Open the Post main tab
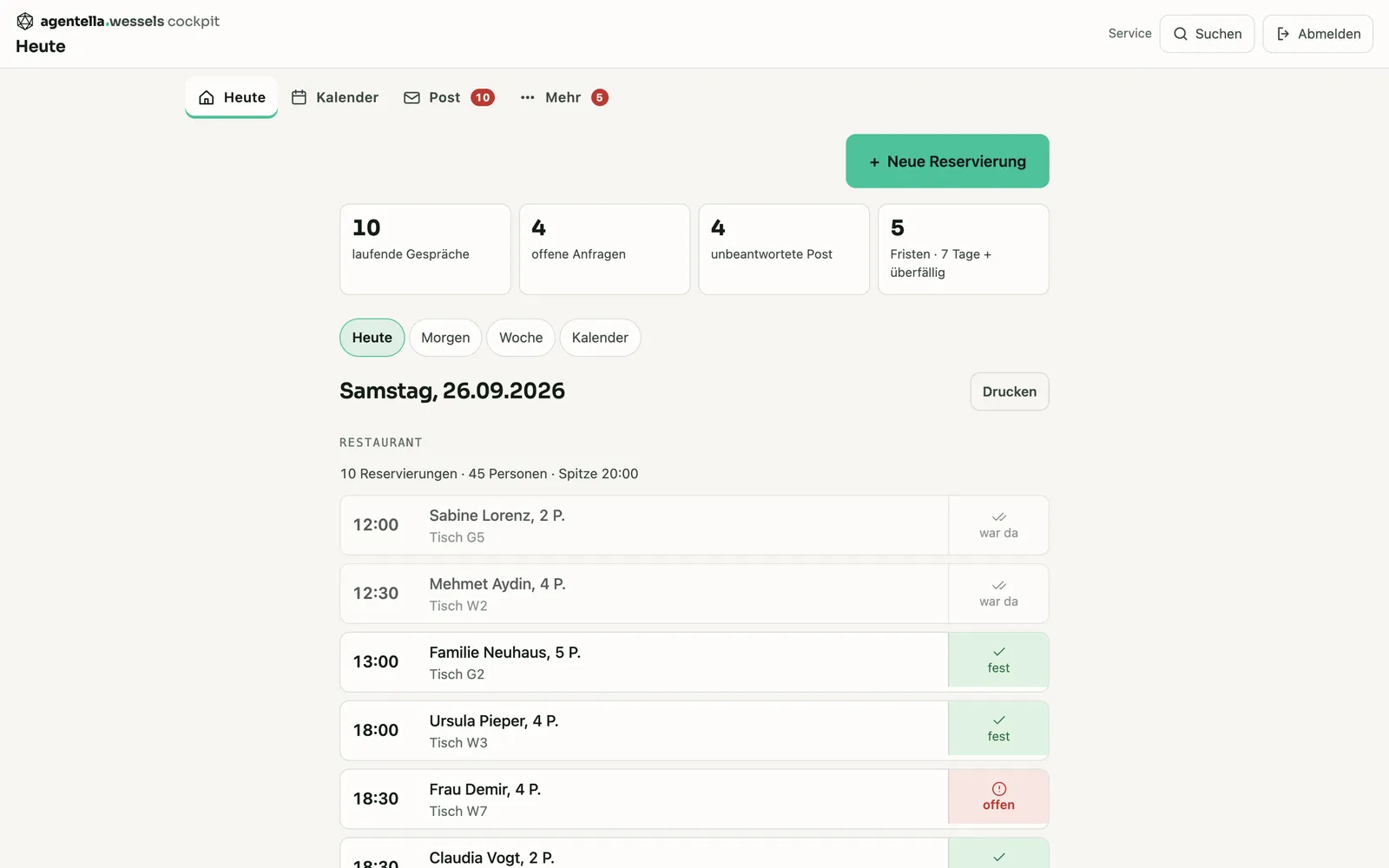1389x868 pixels. (449, 97)
